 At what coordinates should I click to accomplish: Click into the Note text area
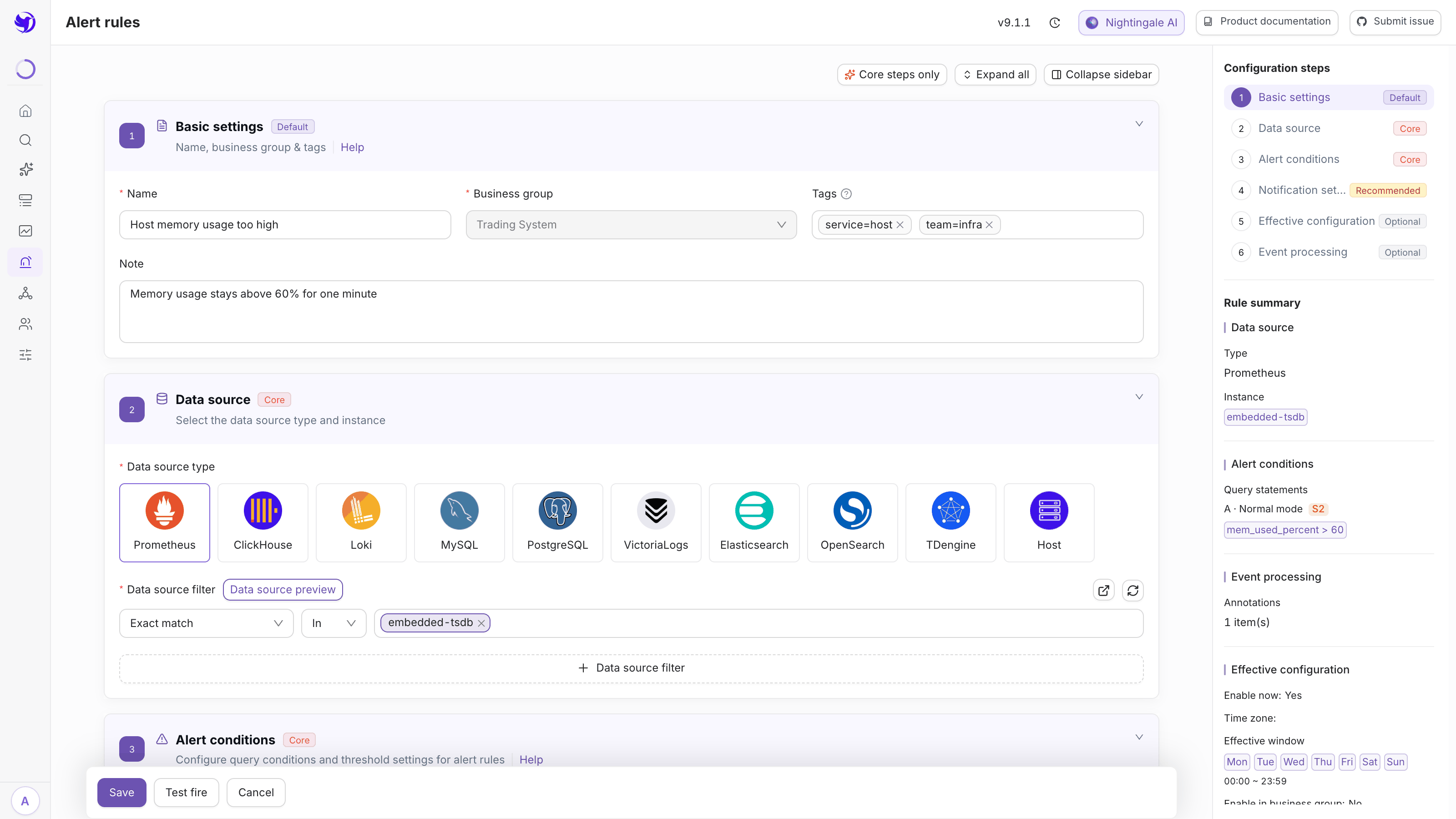click(632, 311)
